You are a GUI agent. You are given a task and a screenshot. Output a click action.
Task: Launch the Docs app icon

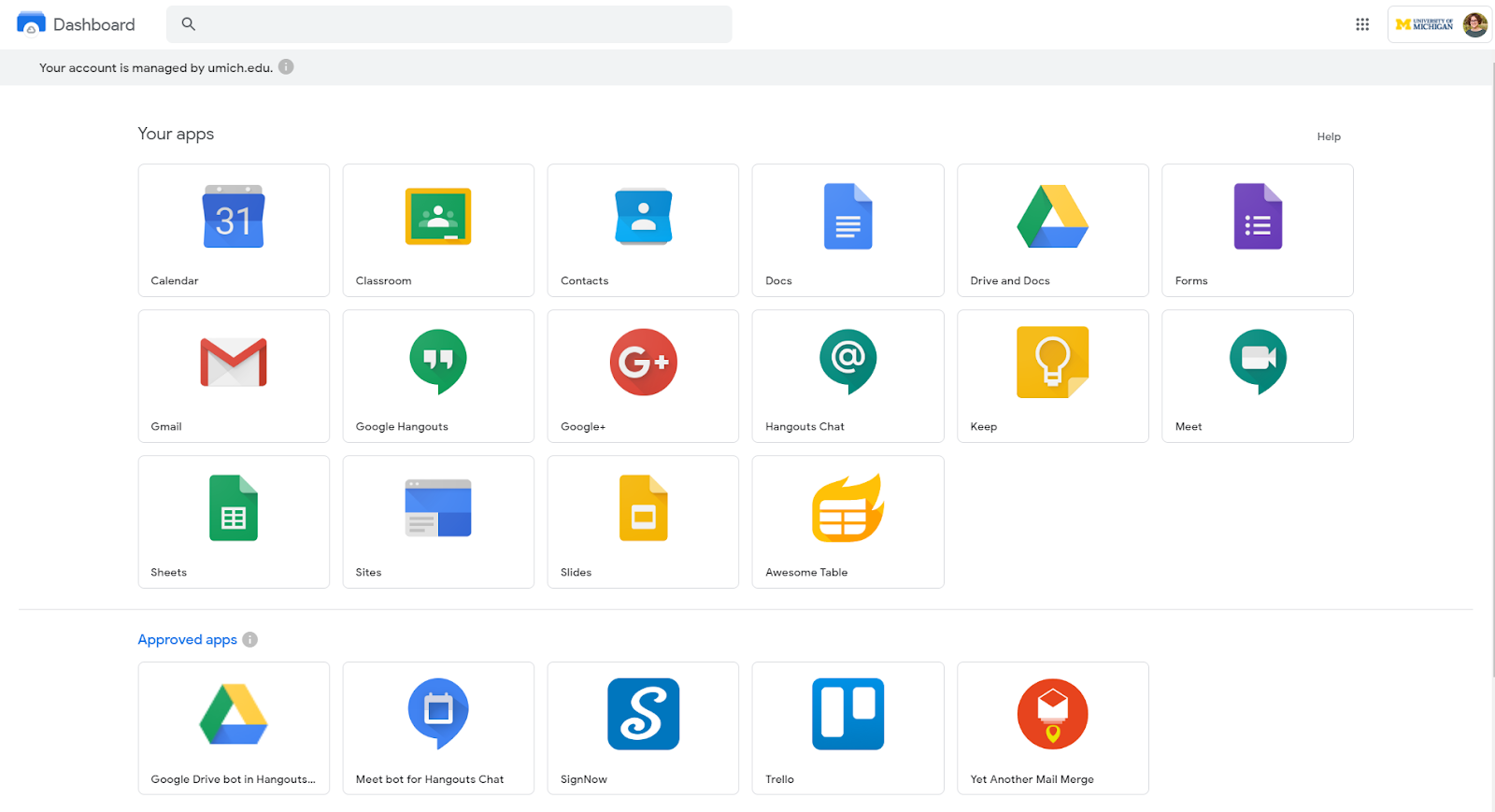[x=847, y=216]
